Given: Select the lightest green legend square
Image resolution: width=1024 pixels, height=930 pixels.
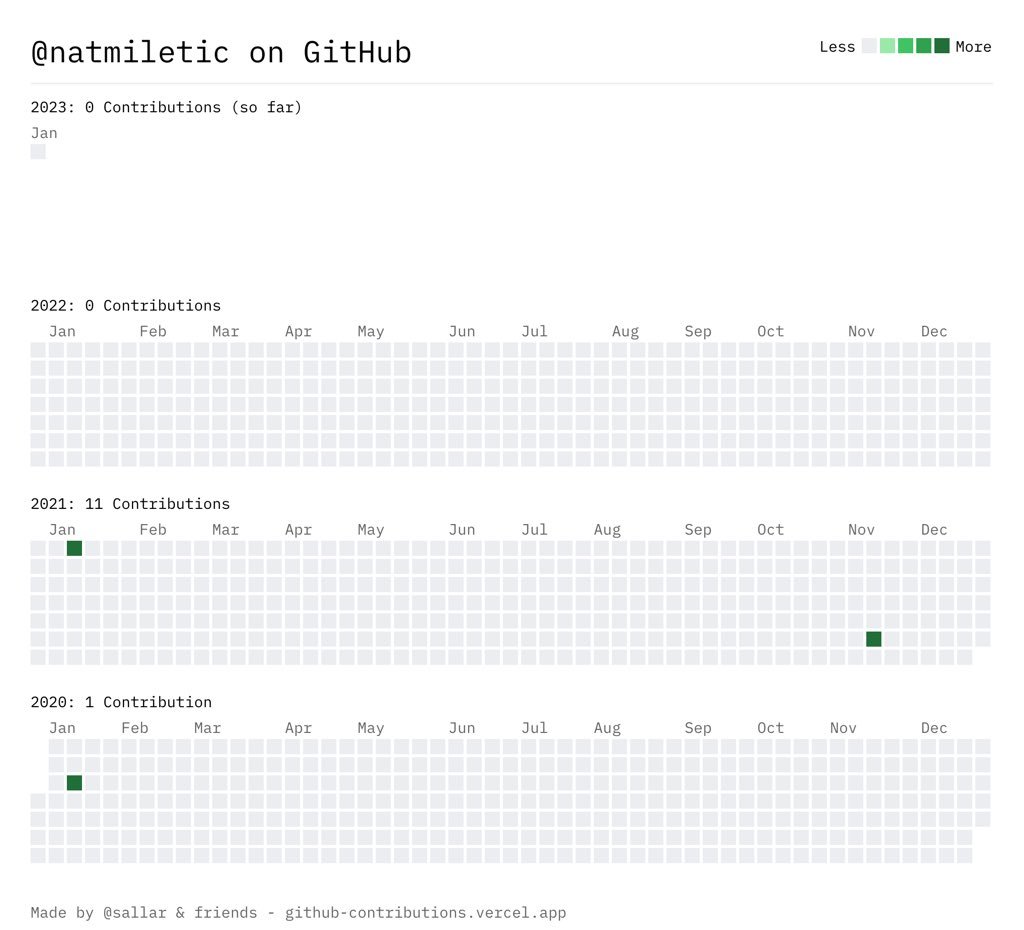Looking at the screenshot, I should click(888, 46).
